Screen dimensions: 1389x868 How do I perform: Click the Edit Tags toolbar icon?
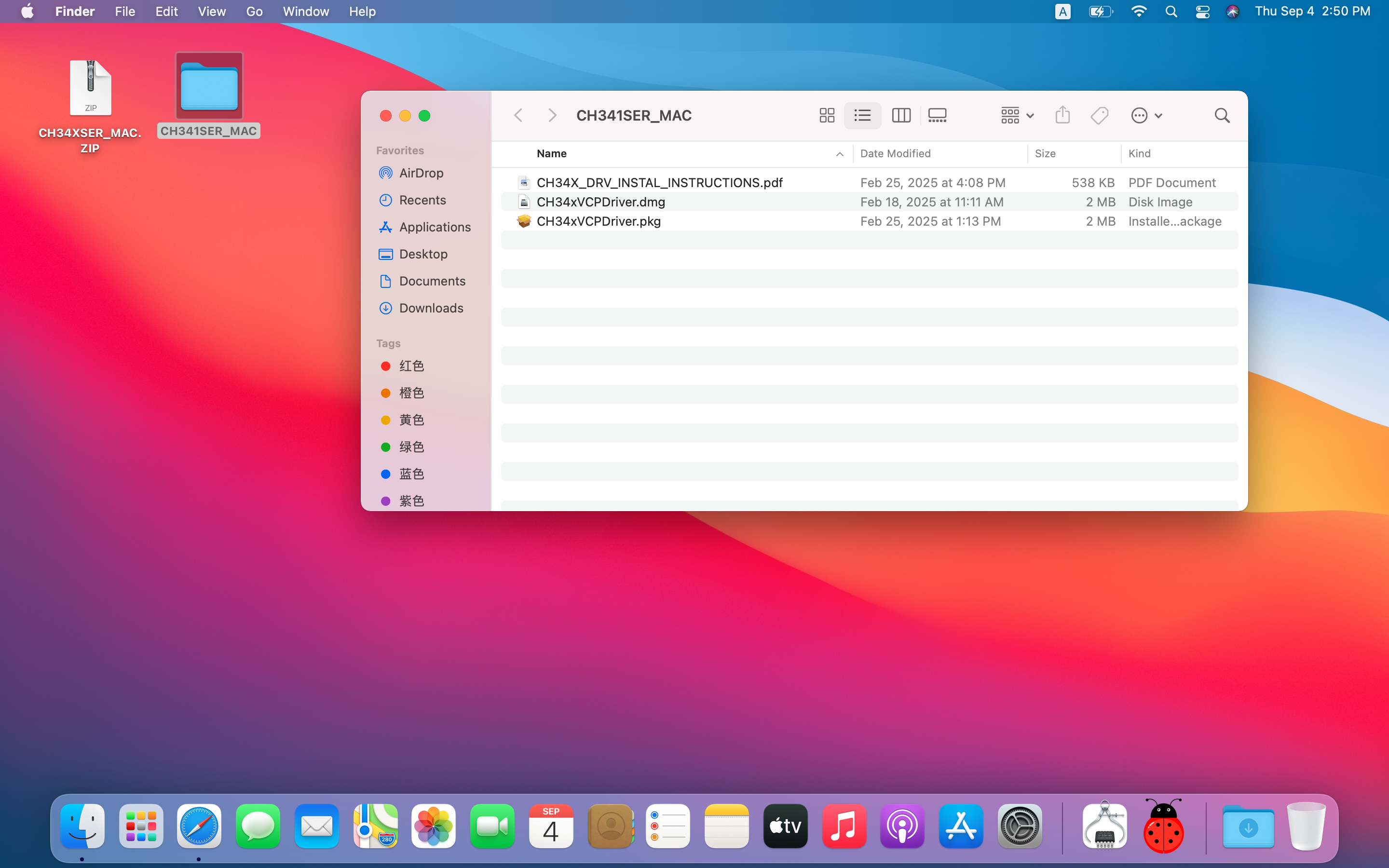(x=1099, y=115)
